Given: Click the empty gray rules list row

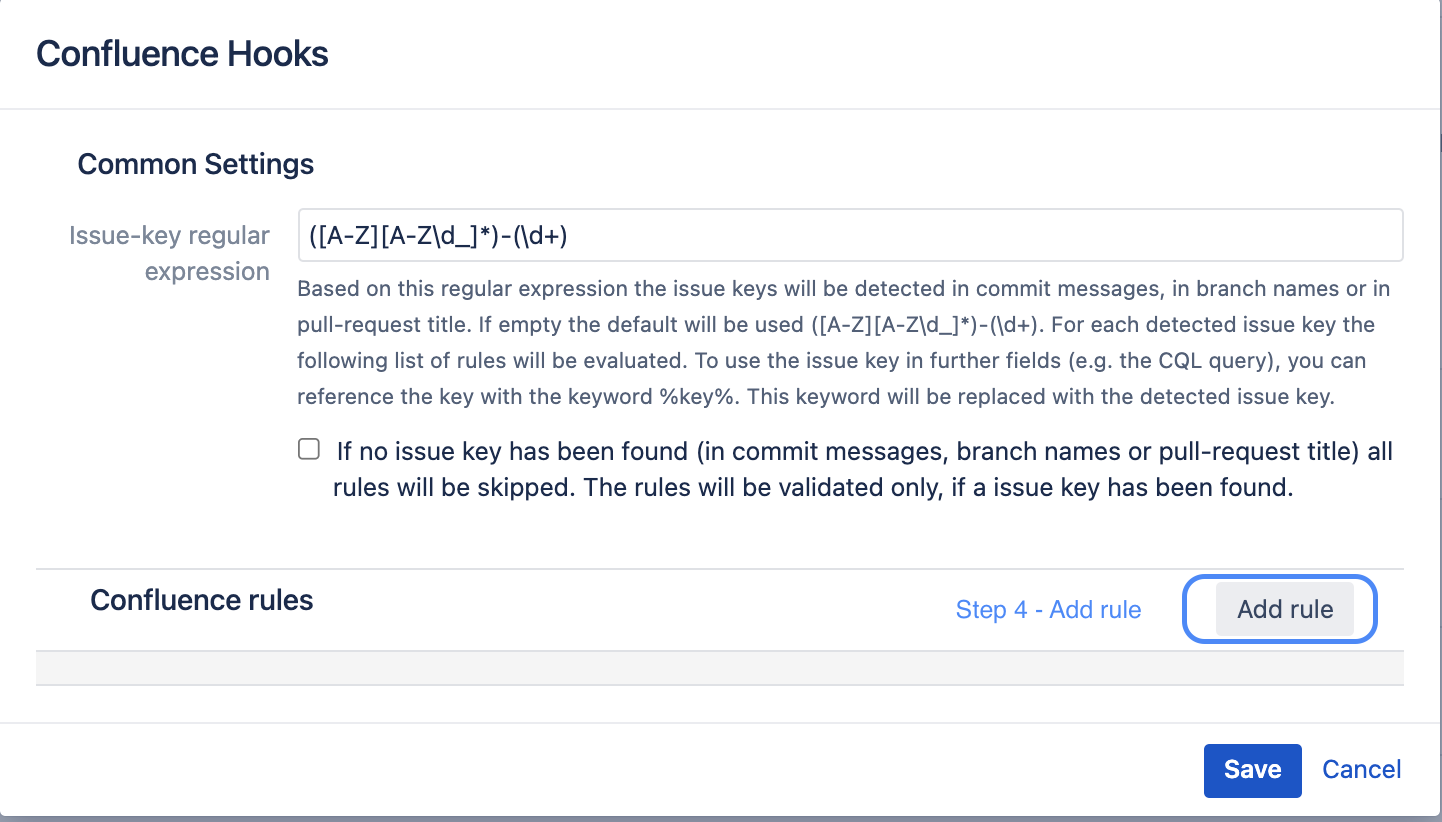Looking at the screenshot, I should (719, 668).
